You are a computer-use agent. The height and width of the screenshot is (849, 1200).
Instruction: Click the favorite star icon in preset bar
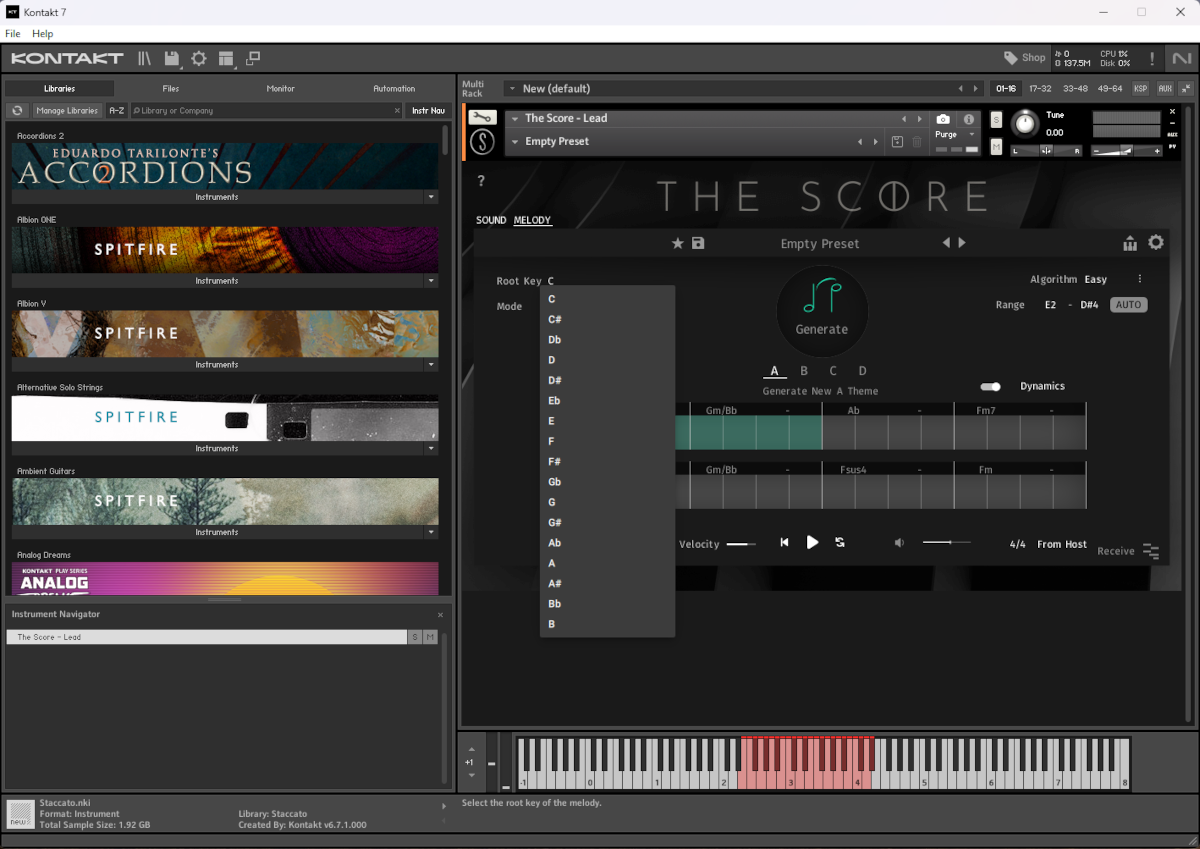click(677, 243)
